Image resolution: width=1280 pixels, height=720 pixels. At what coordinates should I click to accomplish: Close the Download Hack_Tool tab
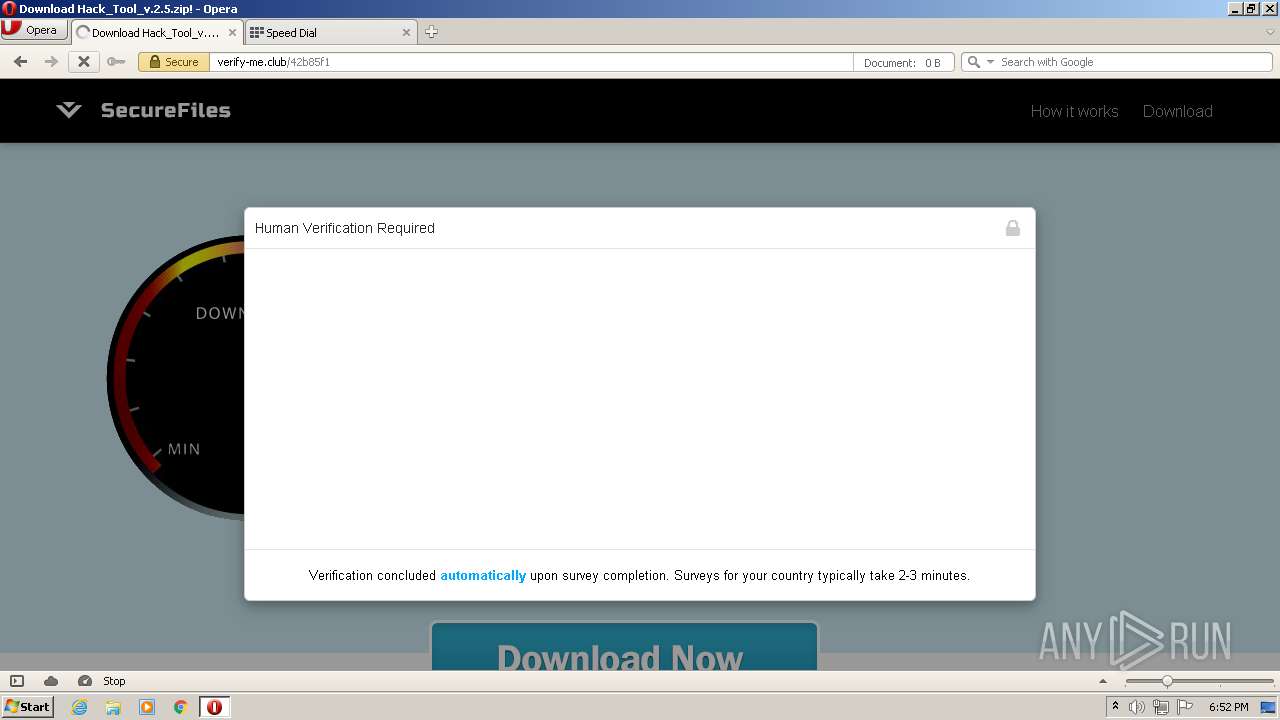tap(232, 32)
